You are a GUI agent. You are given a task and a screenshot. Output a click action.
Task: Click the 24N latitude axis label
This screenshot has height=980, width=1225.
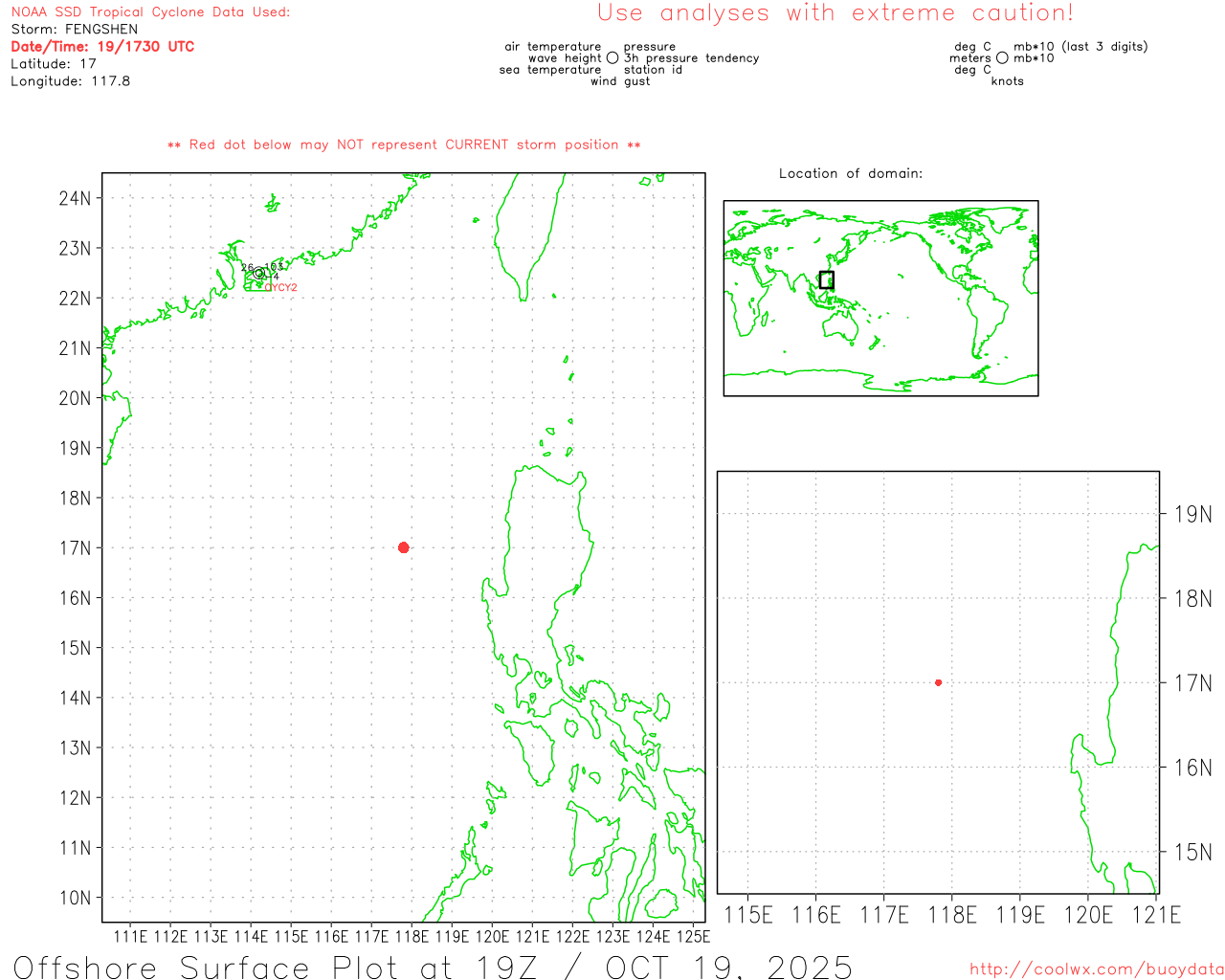coord(75,198)
